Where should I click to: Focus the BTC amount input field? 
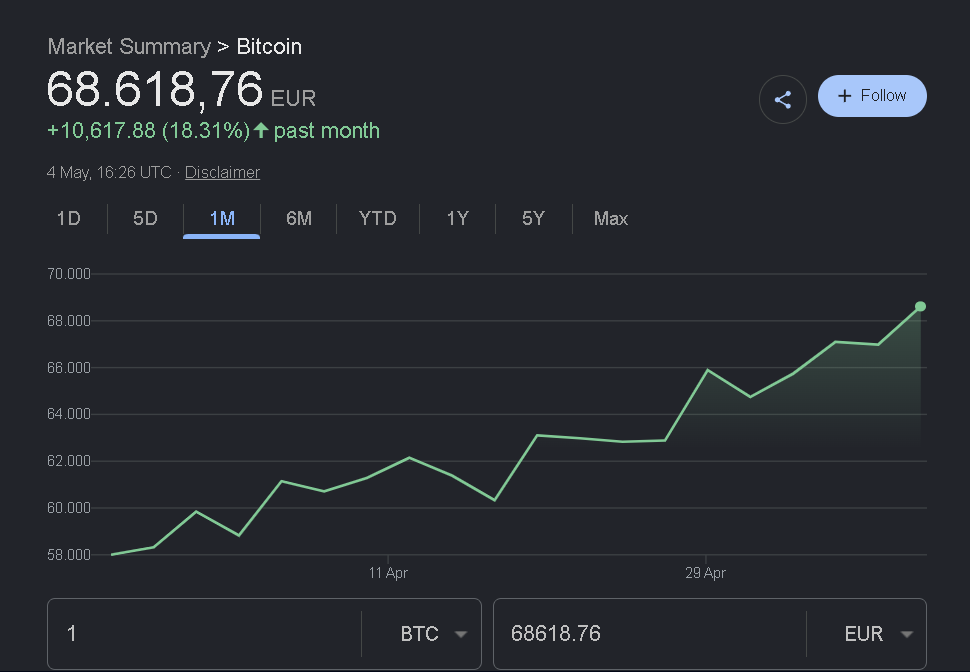[x=204, y=634]
